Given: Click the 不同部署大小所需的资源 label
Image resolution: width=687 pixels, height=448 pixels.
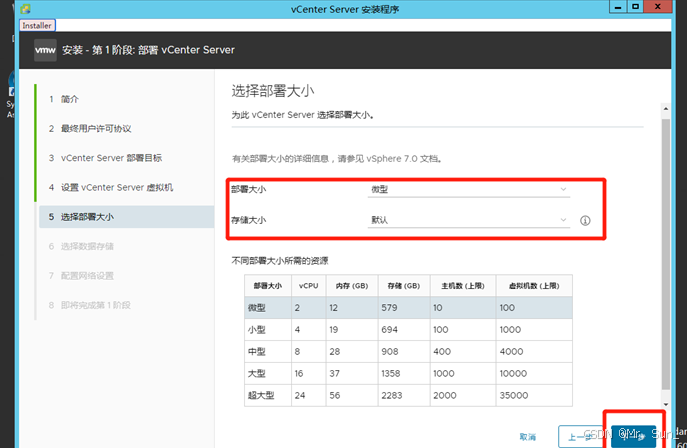Looking at the screenshot, I should (x=280, y=261).
